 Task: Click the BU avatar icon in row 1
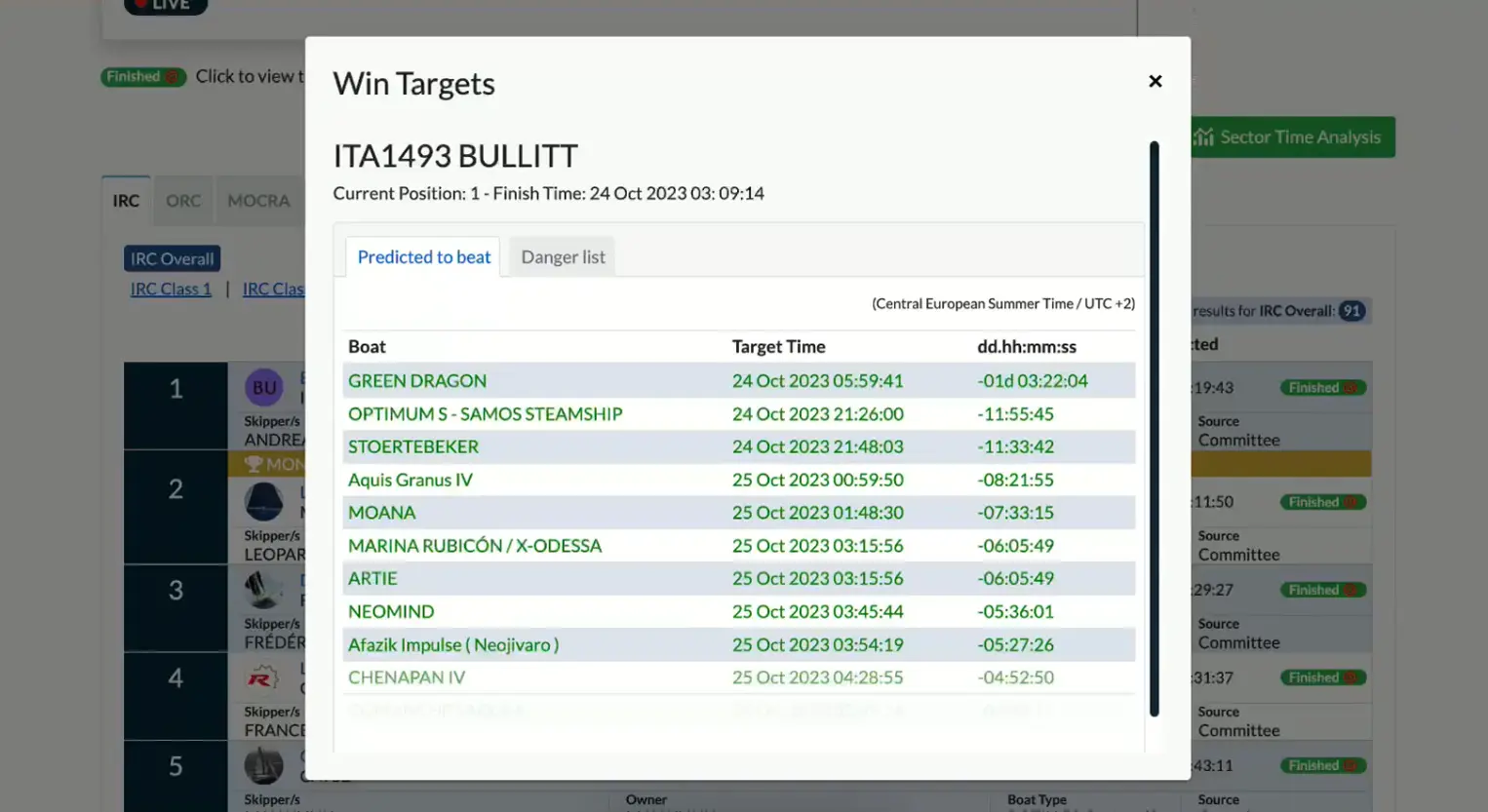(263, 388)
